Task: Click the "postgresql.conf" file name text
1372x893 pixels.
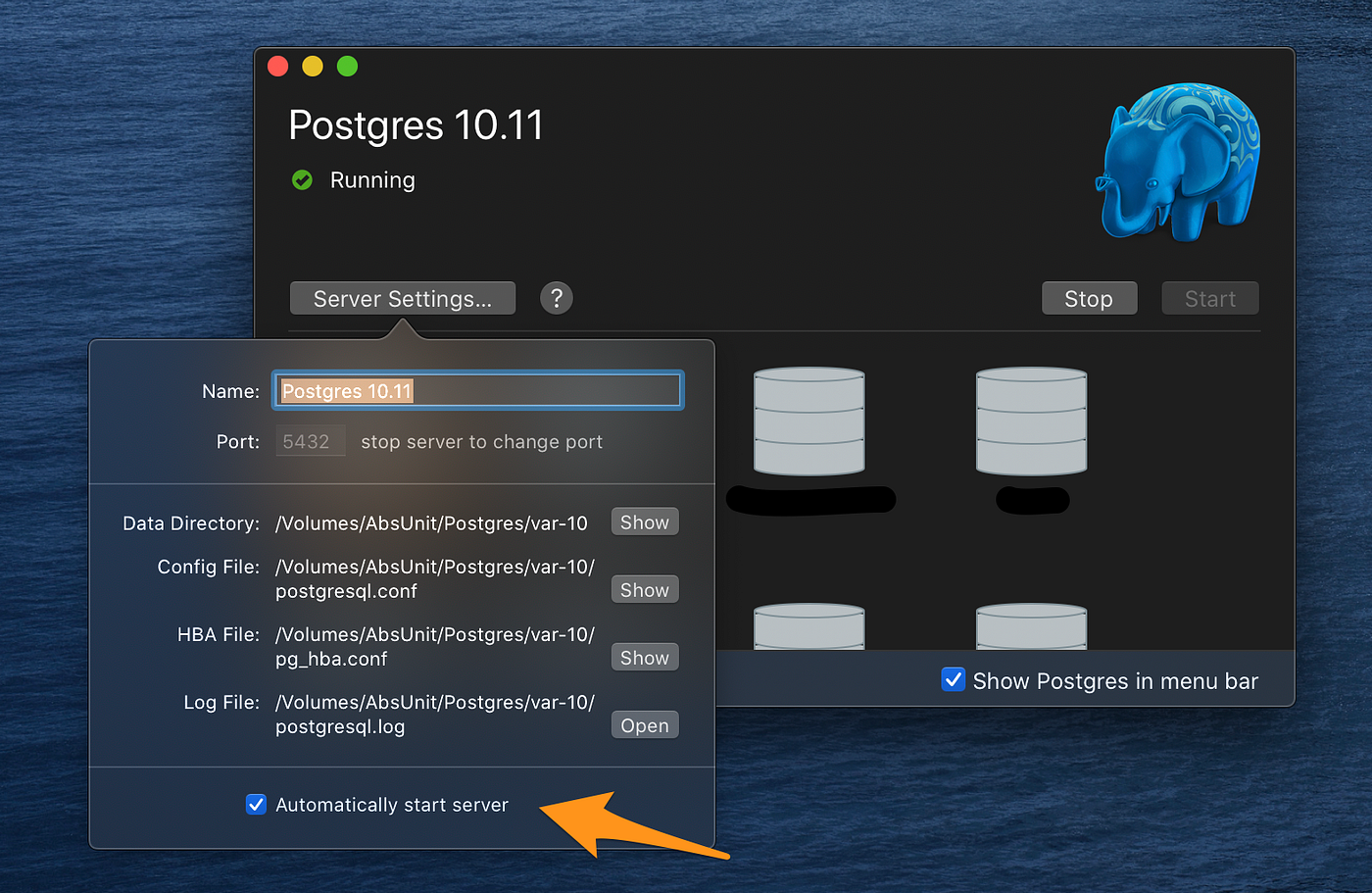Action: point(346,591)
